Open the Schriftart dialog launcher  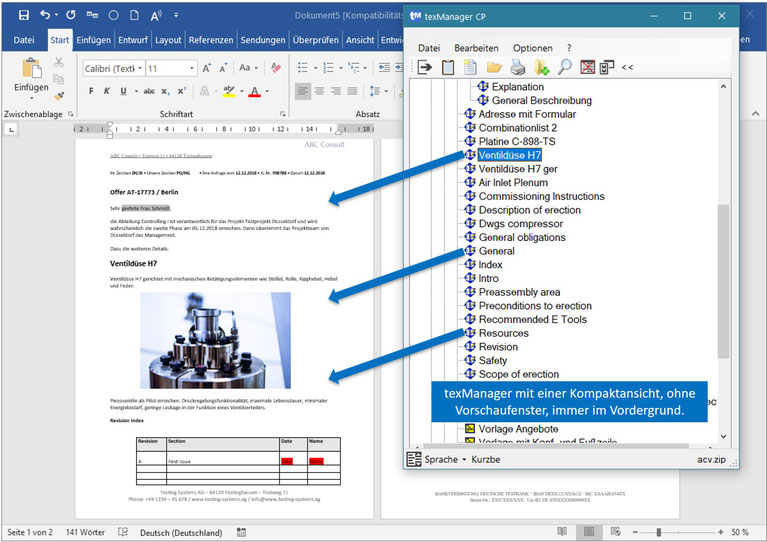(283, 114)
